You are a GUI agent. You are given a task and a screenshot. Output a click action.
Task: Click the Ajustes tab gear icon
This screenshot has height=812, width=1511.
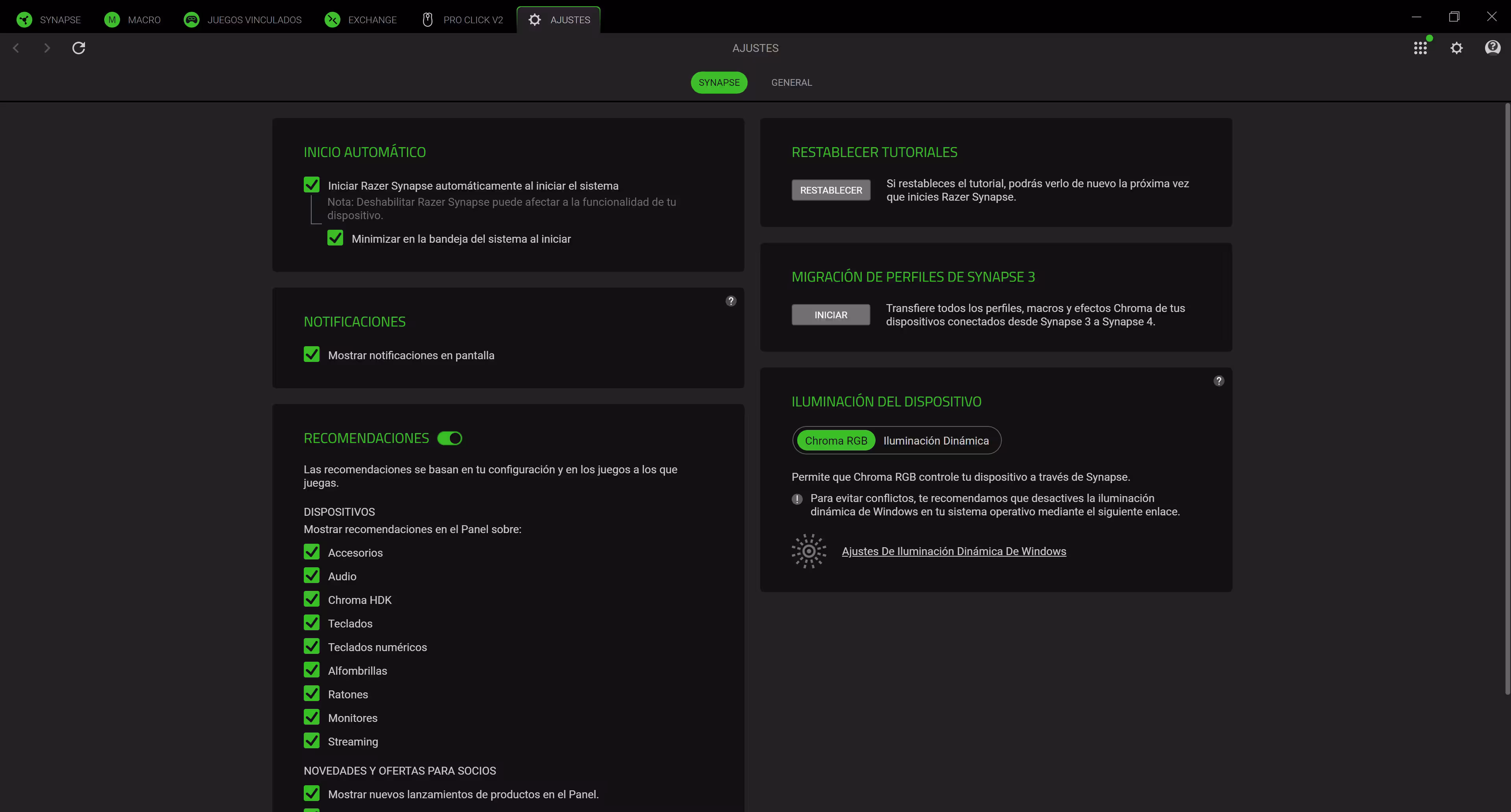pos(534,19)
